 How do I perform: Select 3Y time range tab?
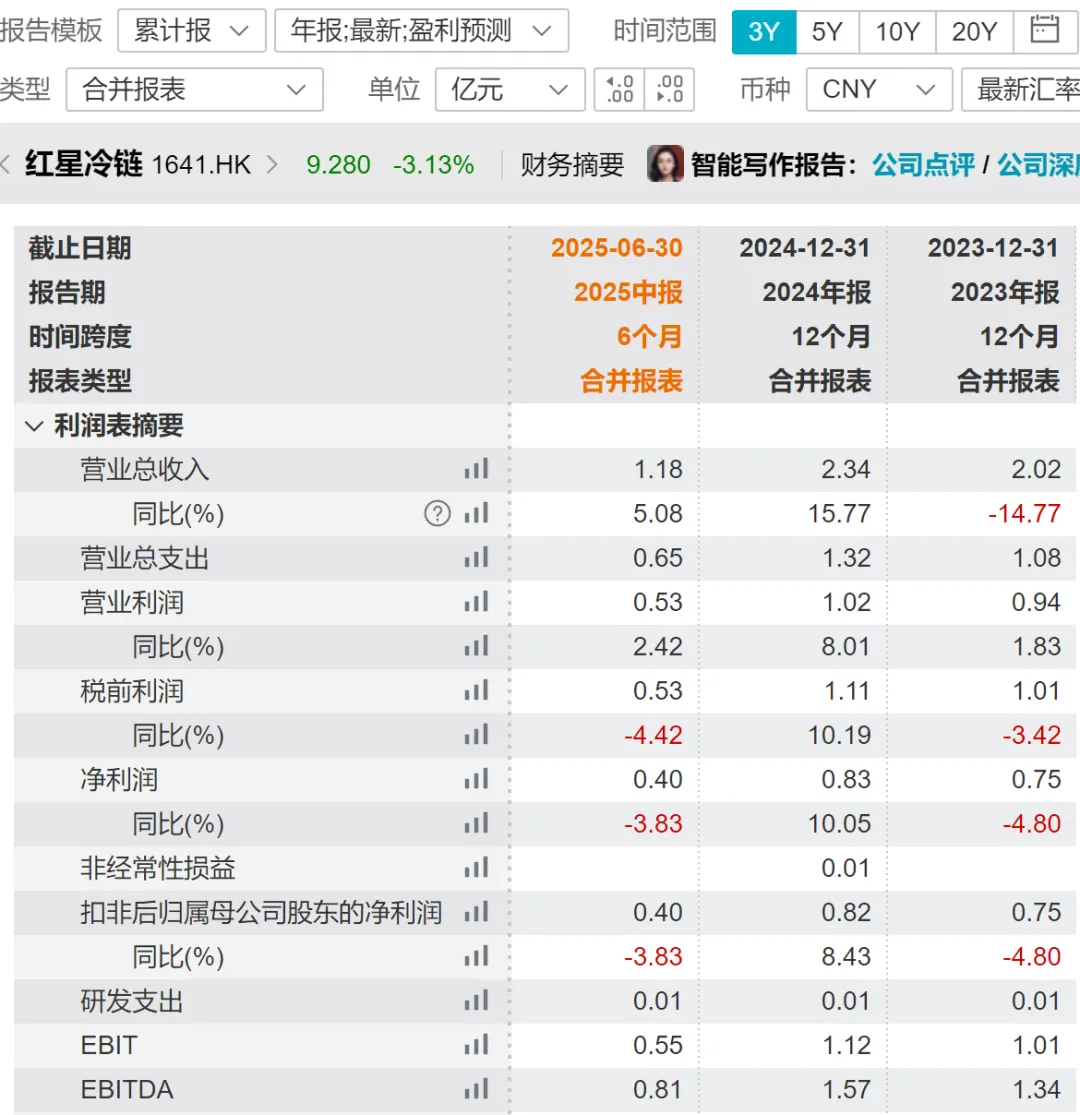pos(764,31)
